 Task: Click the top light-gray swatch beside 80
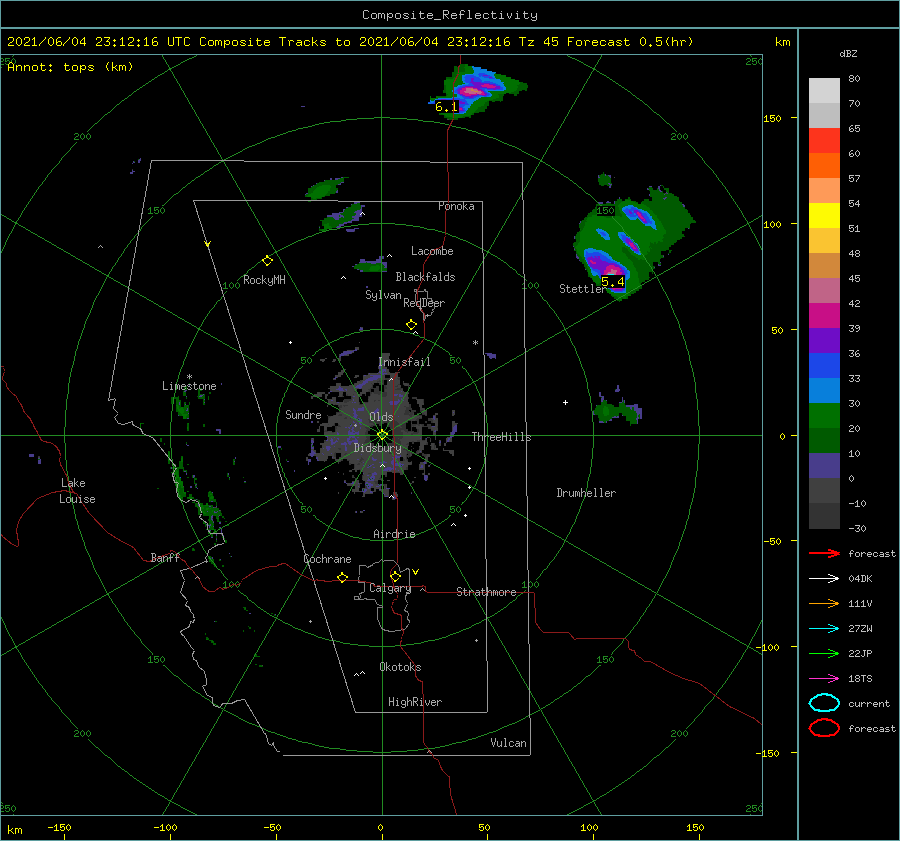point(824,91)
